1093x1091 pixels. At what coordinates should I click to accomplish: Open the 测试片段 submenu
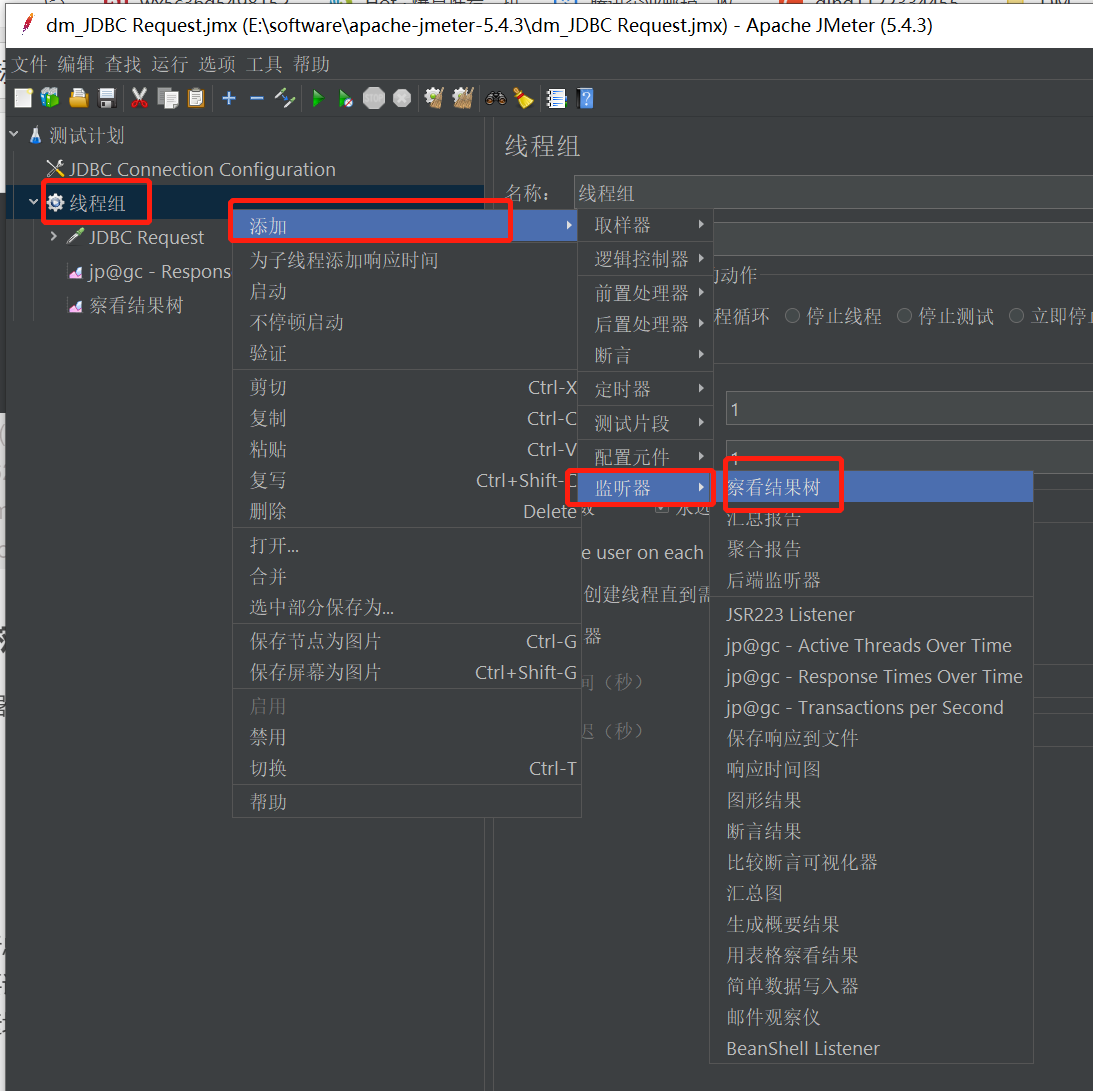tap(645, 423)
